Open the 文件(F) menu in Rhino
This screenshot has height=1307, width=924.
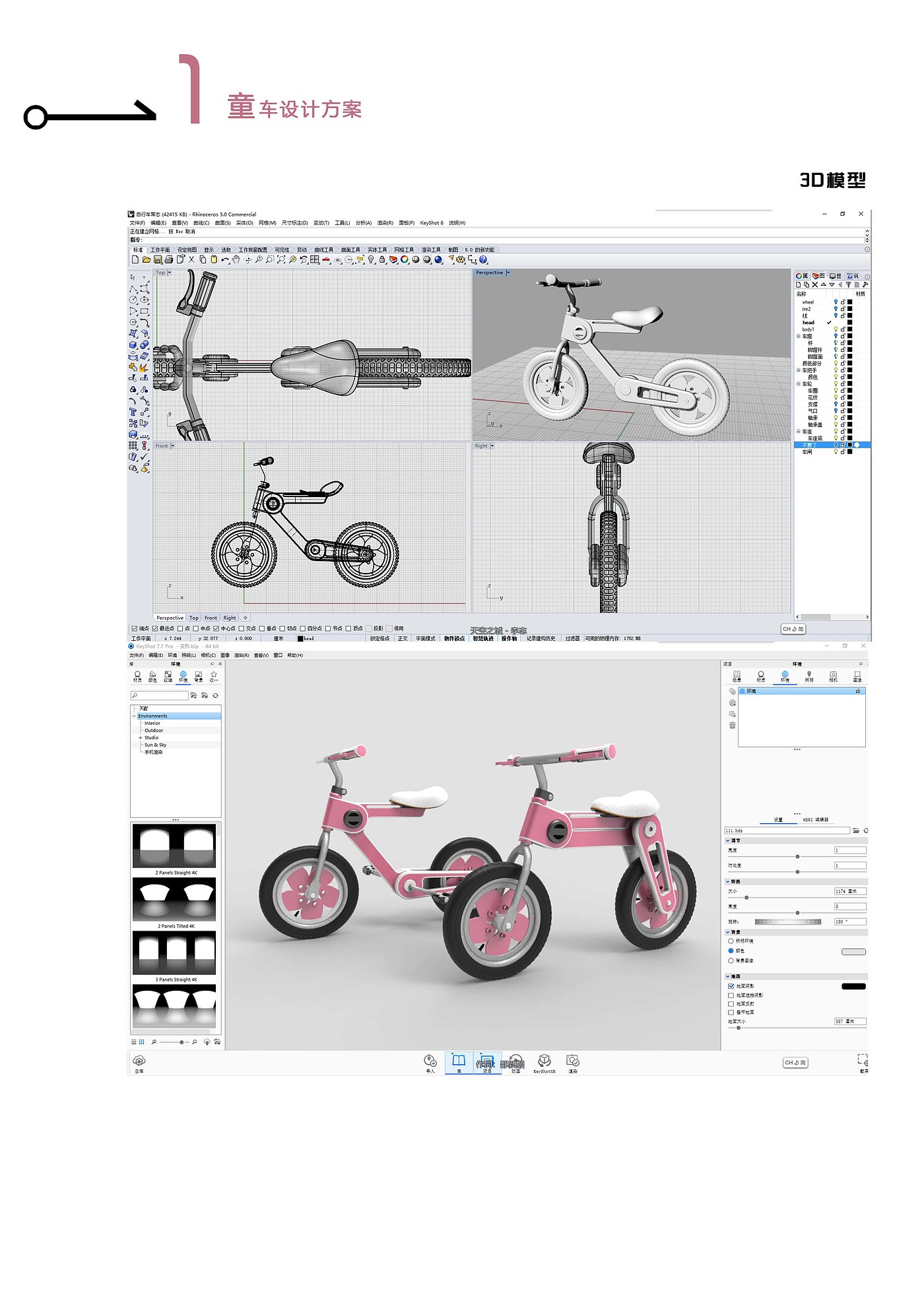[137, 223]
